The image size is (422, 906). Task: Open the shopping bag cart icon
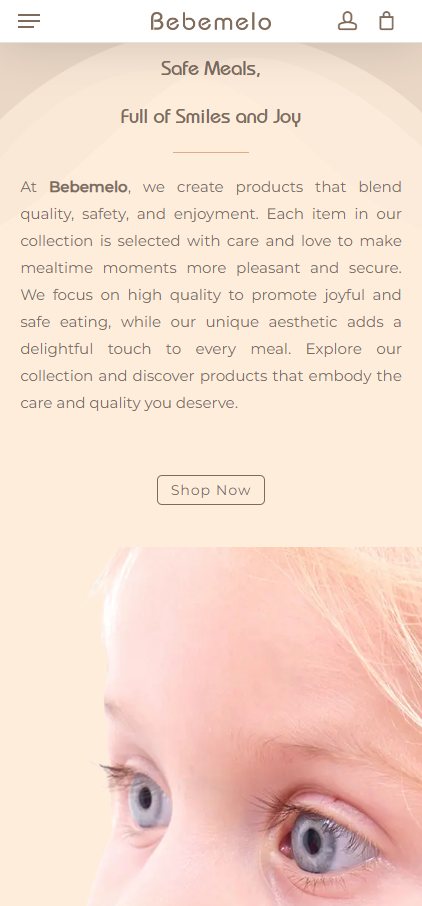386,21
